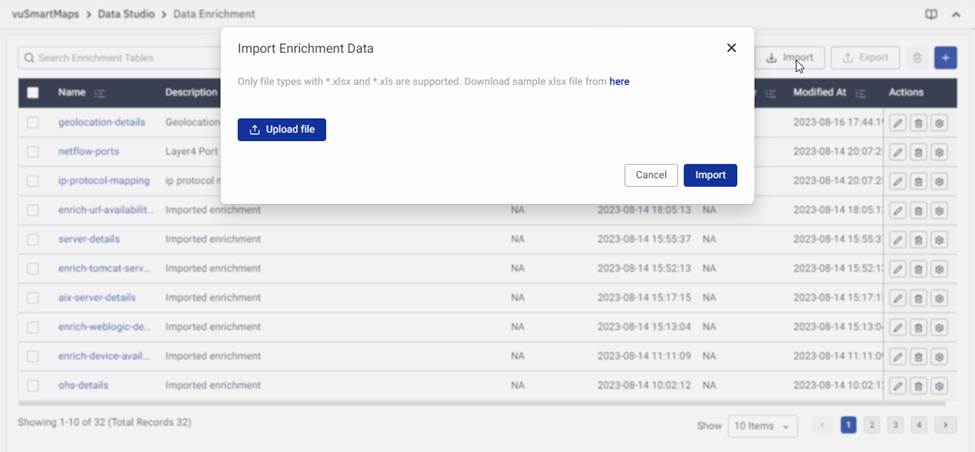This screenshot has width=975, height=452.
Task: Click the Upload file button
Action: (x=282, y=130)
